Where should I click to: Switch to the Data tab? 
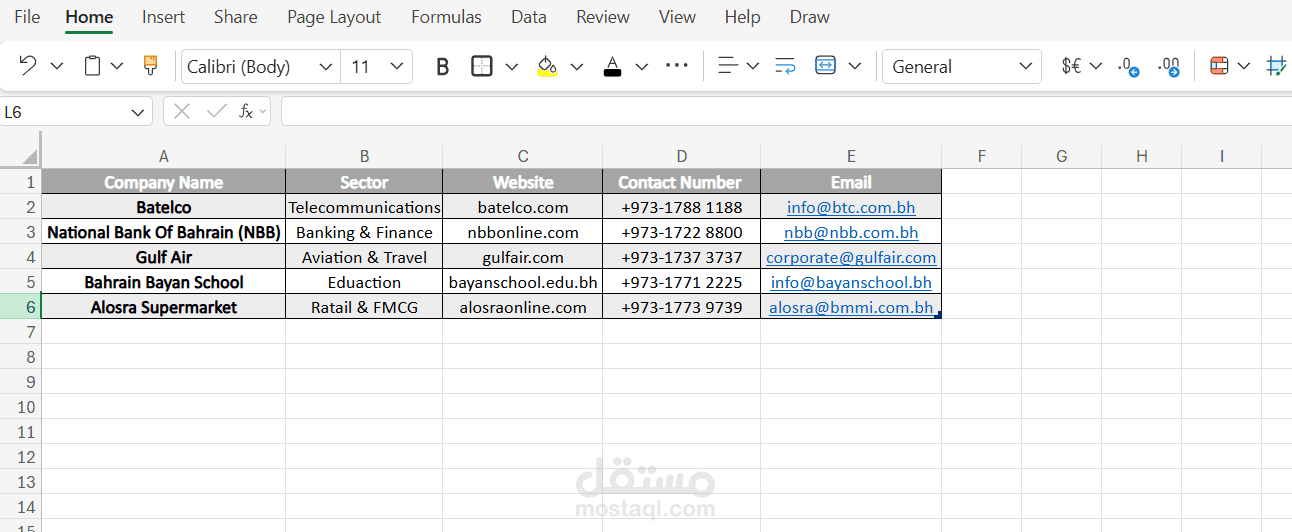pos(528,17)
